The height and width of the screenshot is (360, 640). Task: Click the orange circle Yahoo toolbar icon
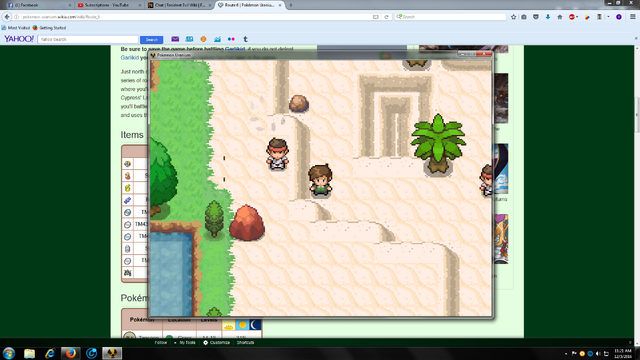[203, 39]
